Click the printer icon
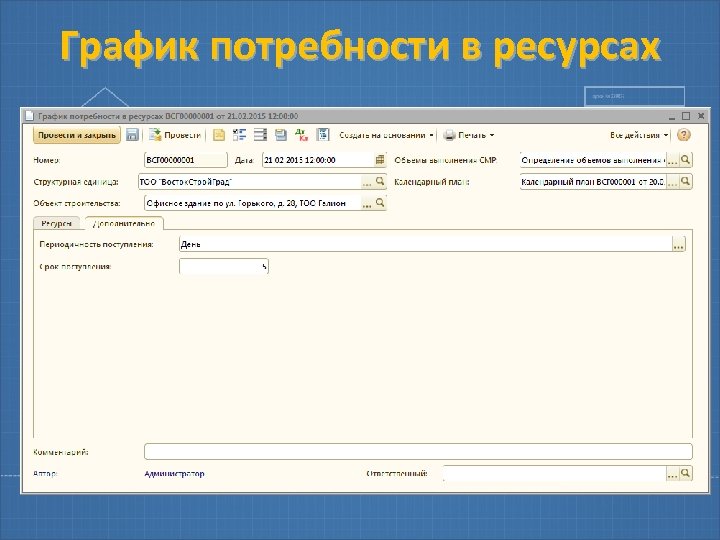Screen dimensions: 720x540 pyautogui.click(x=450, y=135)
